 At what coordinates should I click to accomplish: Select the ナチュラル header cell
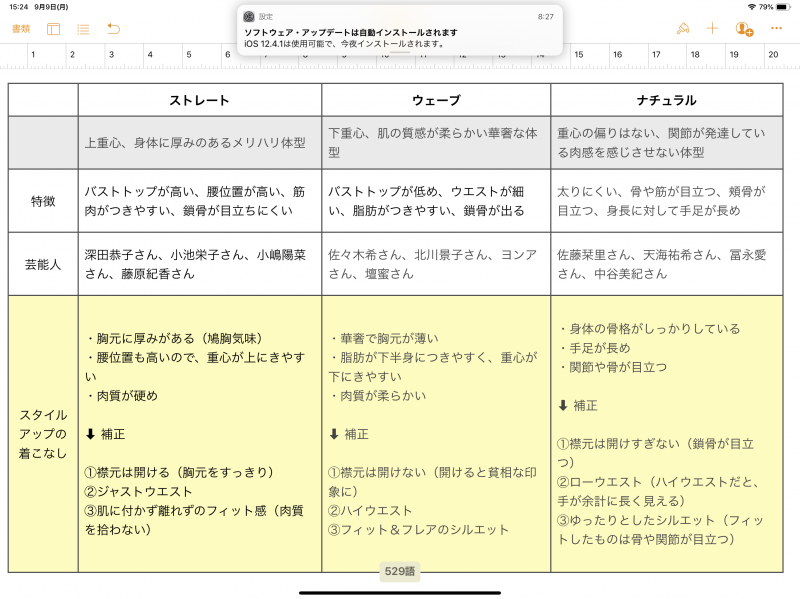pyautogui.click(x=667, y=100)
